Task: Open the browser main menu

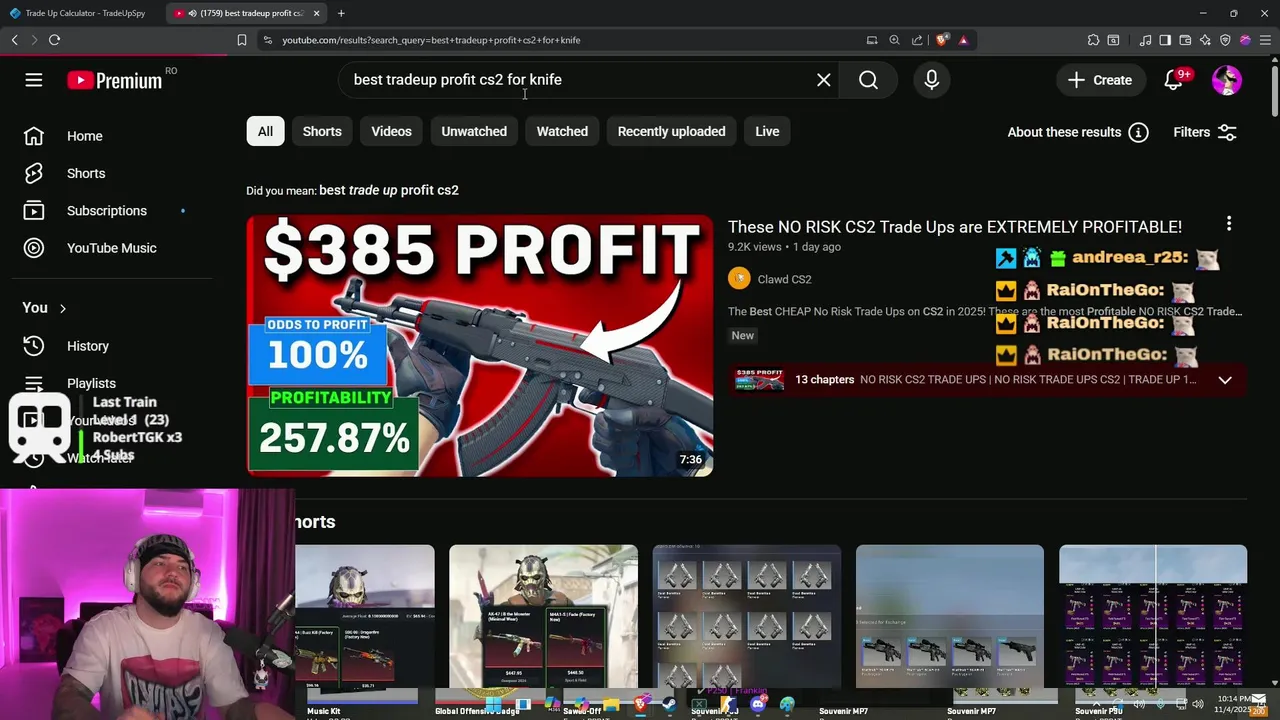Action: (1265, 40)
